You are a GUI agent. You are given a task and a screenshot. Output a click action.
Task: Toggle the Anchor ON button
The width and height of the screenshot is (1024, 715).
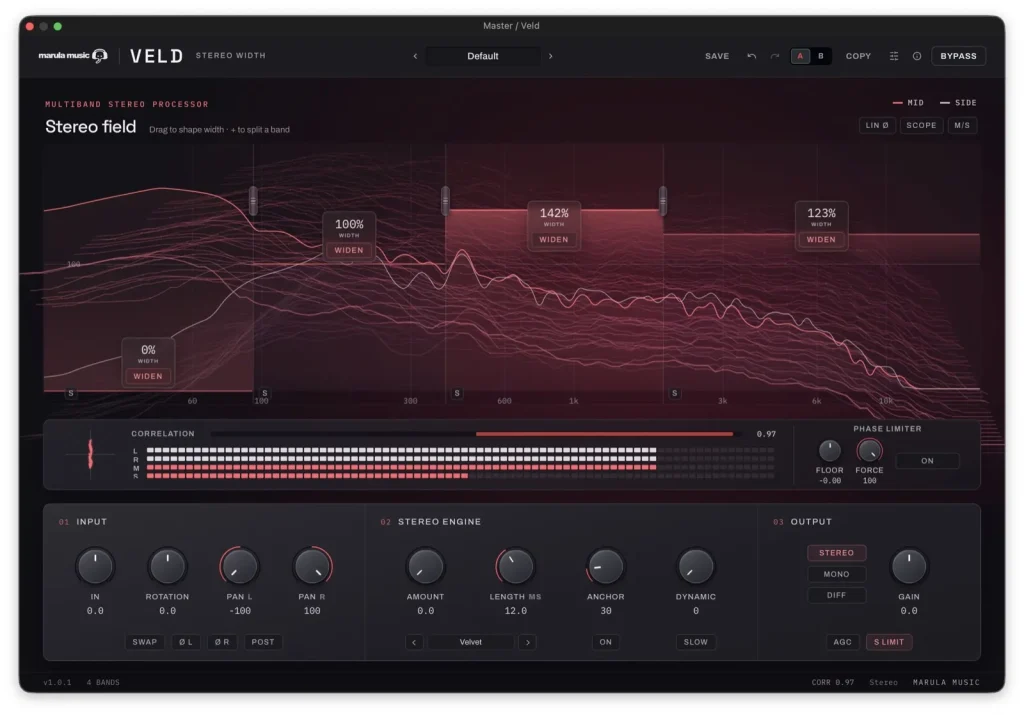point(605,643)
